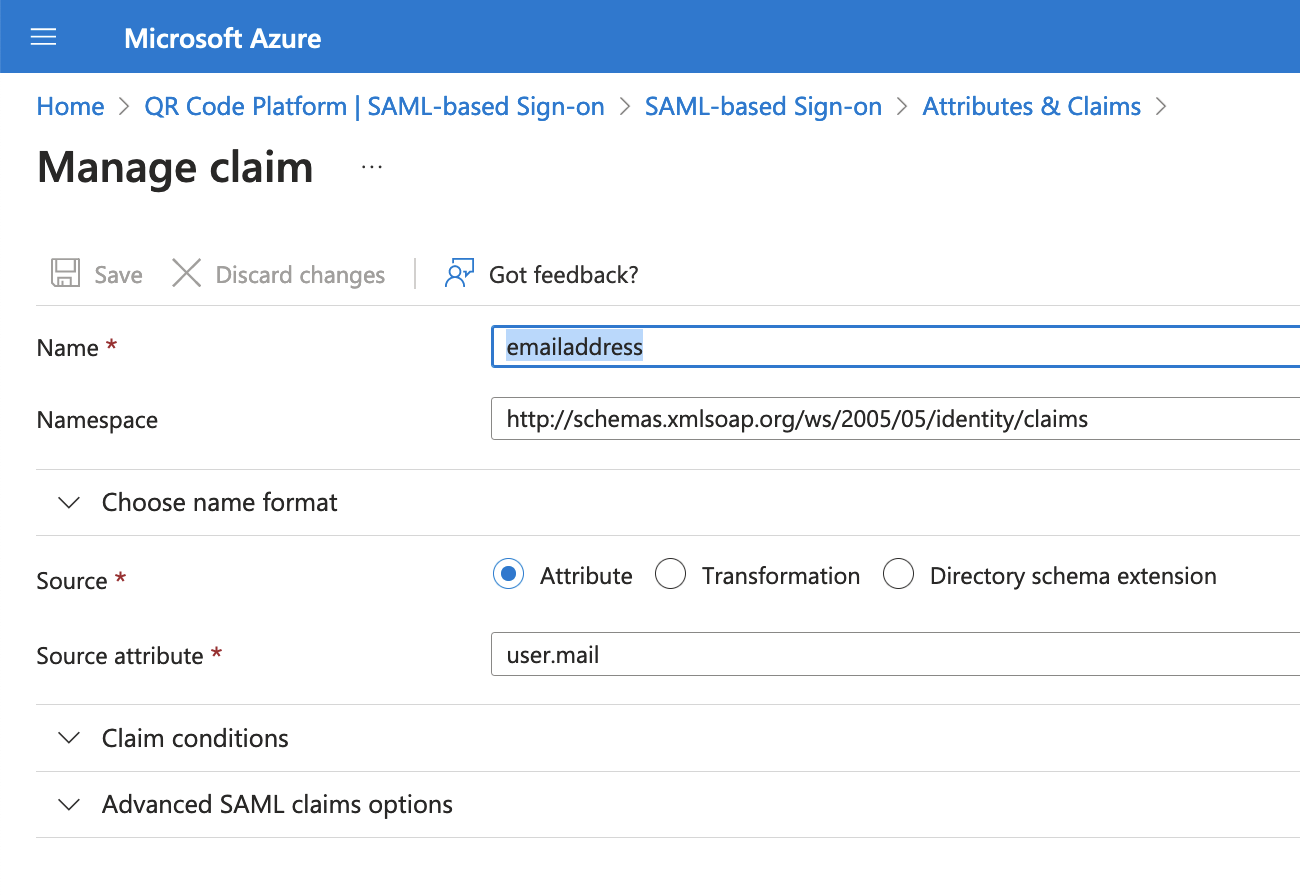Click the Source attribute label
Viewport: 1300px width, 896px height.
[x=120, y=656]
